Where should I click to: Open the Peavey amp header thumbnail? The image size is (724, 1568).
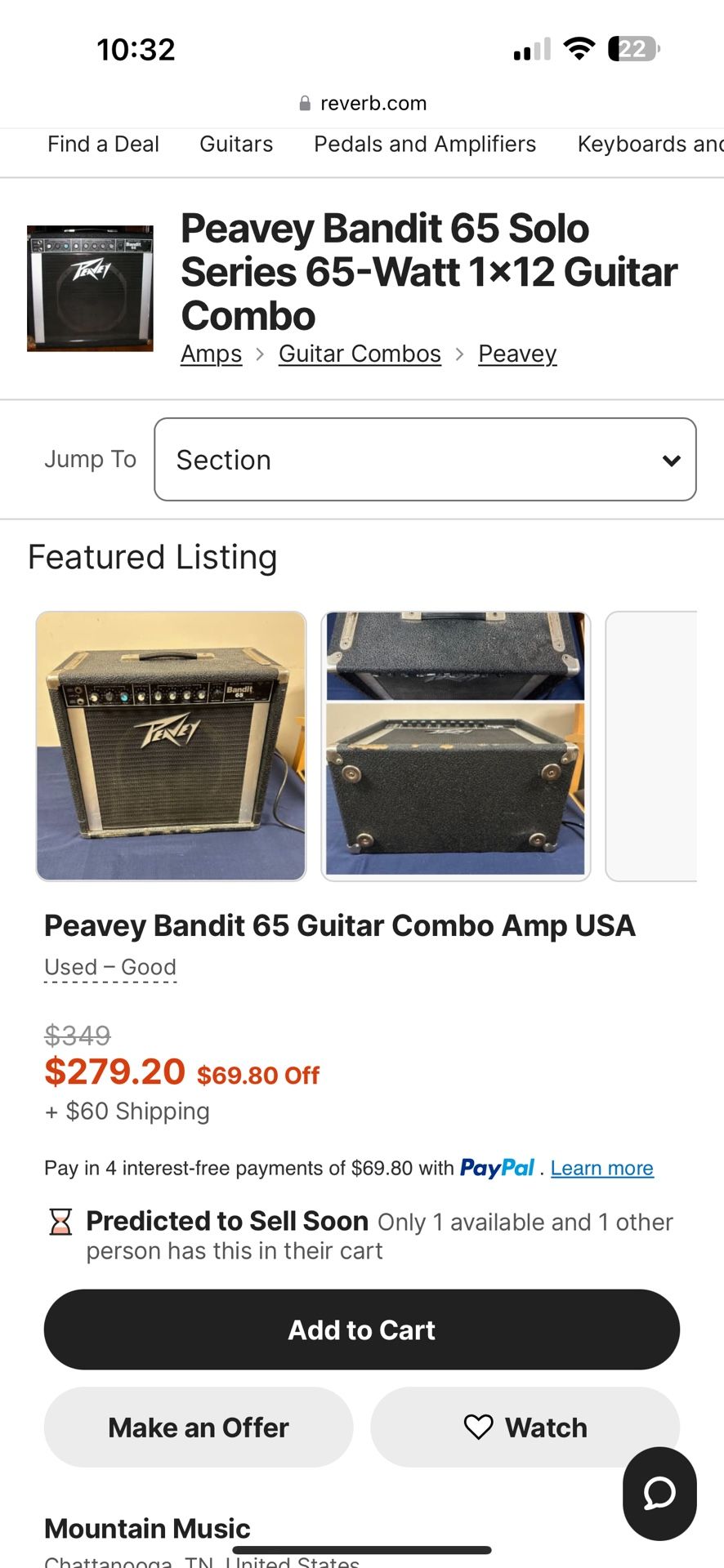(x=90, y=288)
